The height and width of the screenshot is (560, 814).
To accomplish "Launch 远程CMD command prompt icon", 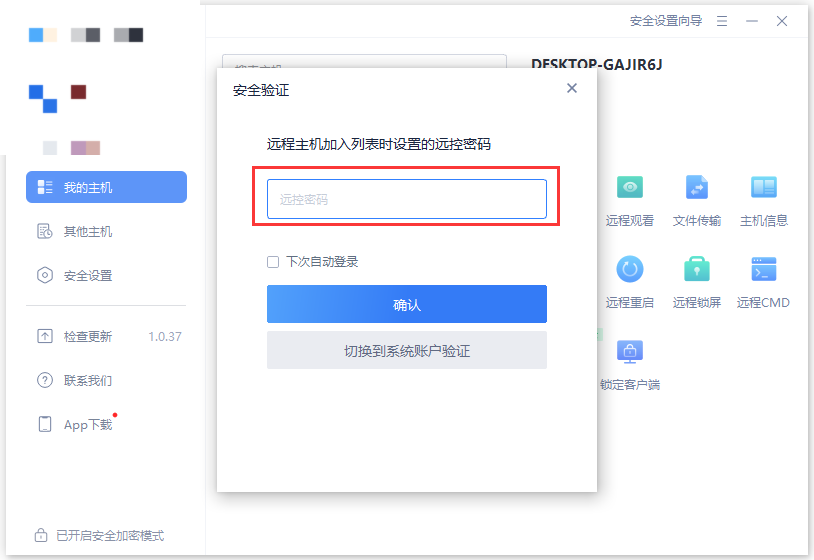I will [x=764, y=269].
